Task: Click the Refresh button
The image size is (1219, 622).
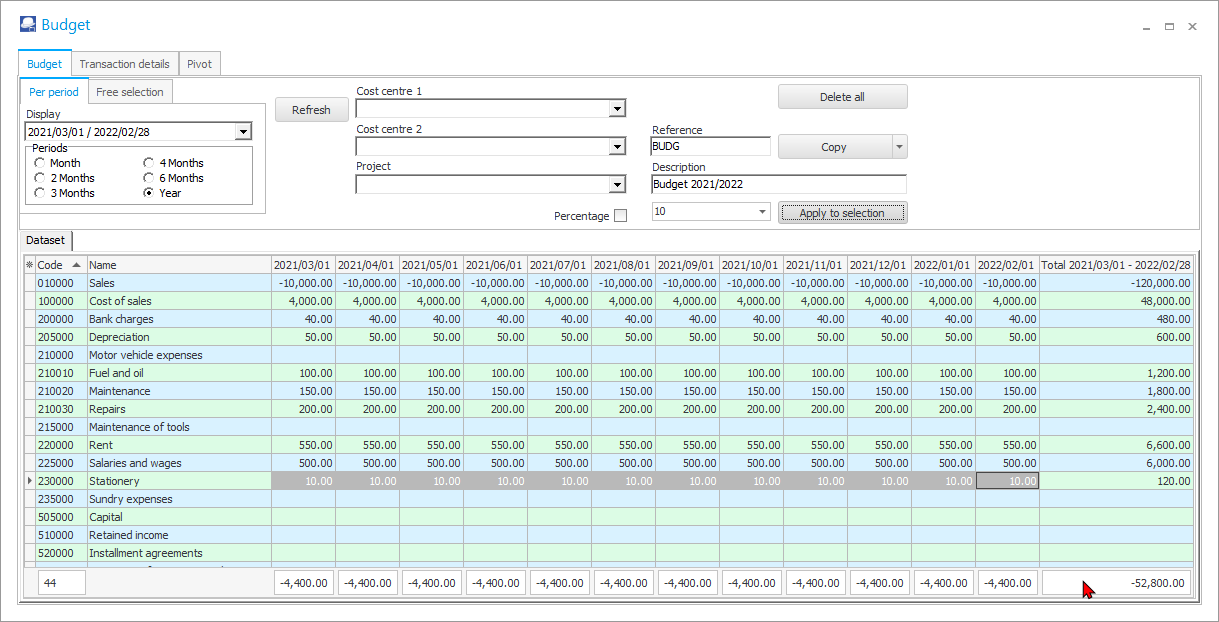Action: 311,110
